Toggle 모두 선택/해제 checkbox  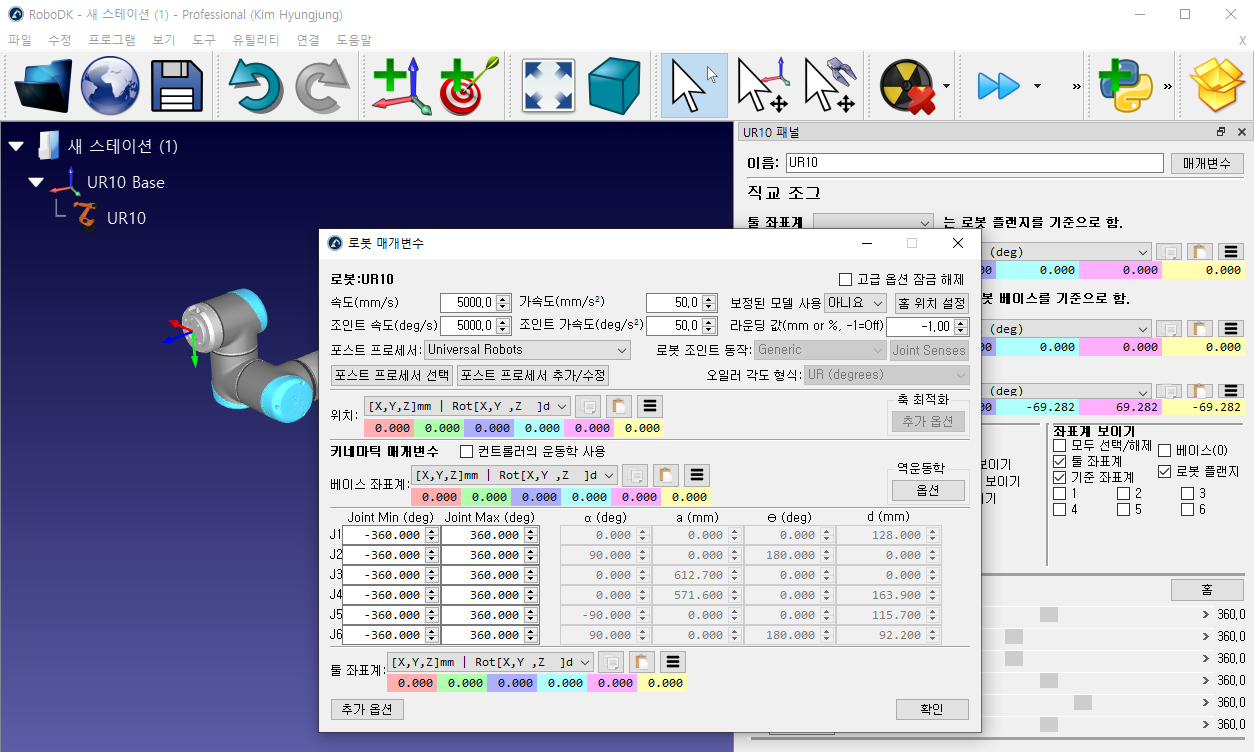pyautogui.click(x=1060, y=445)
